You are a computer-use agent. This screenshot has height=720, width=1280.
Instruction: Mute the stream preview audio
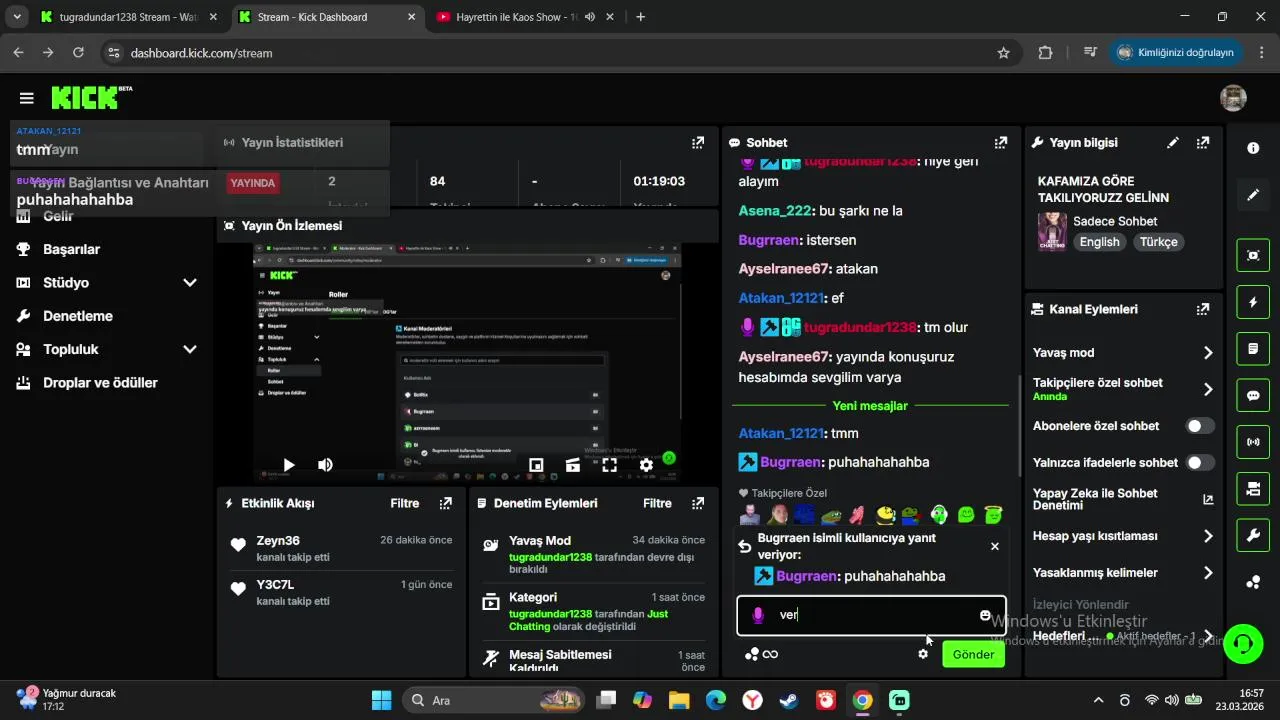click(325, 465)
